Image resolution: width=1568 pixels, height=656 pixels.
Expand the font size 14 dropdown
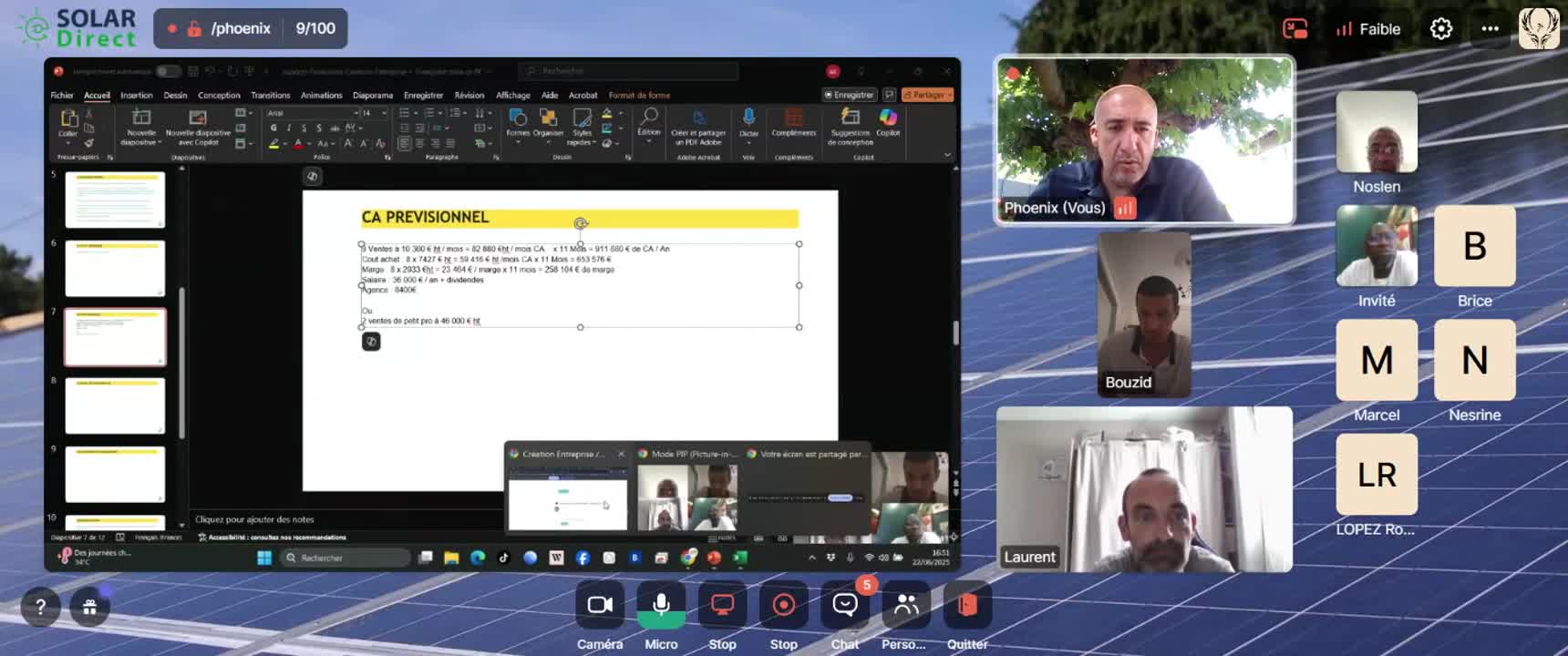click(384, 113)
